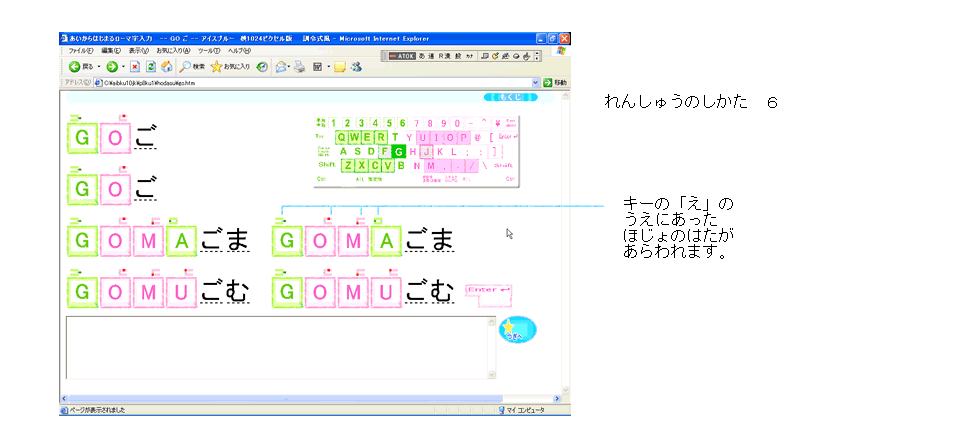Click the IE Back arrow button

coord(74,66)
